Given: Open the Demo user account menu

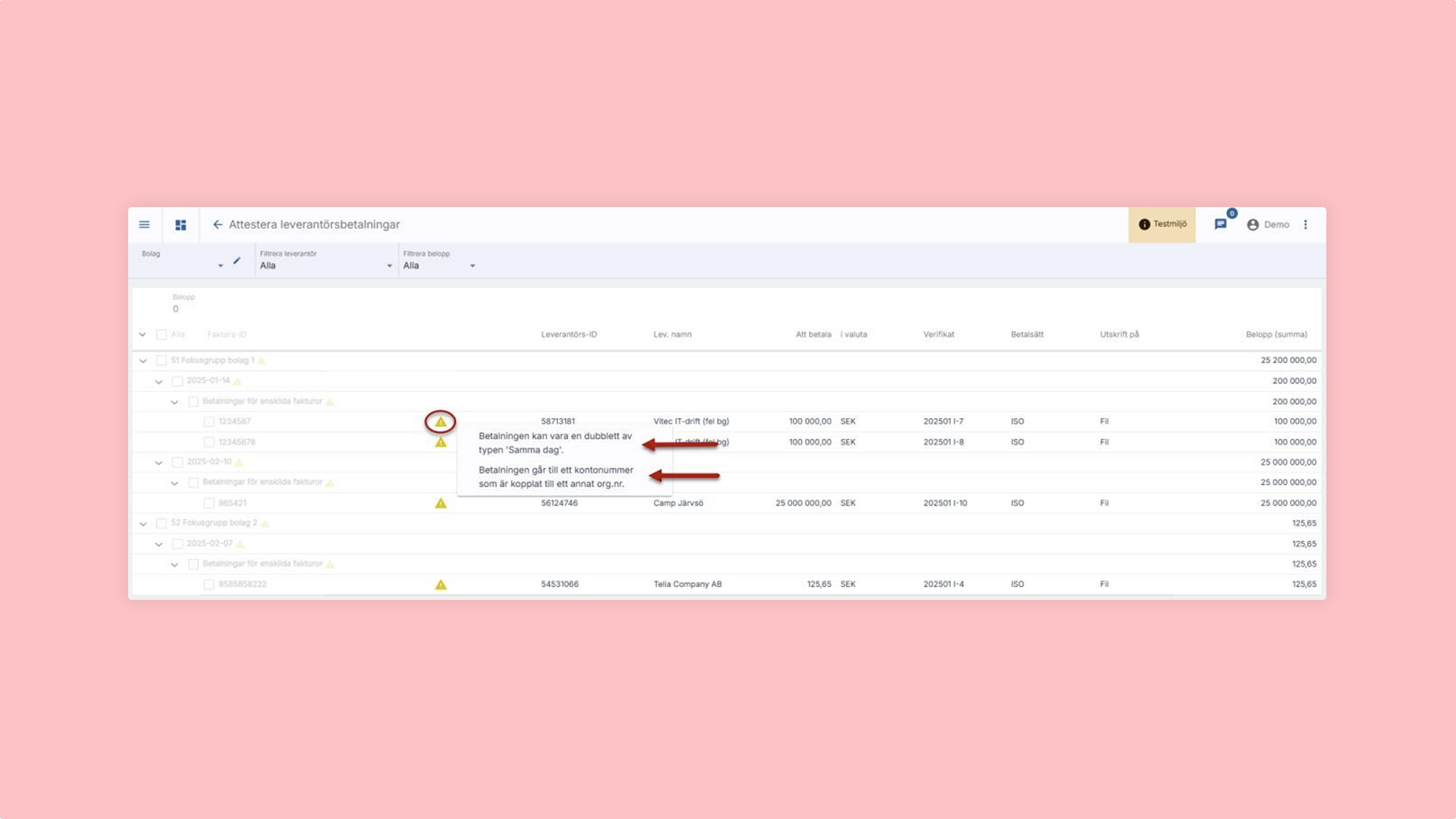Looking at the screenshot, I should (1268, 224).
